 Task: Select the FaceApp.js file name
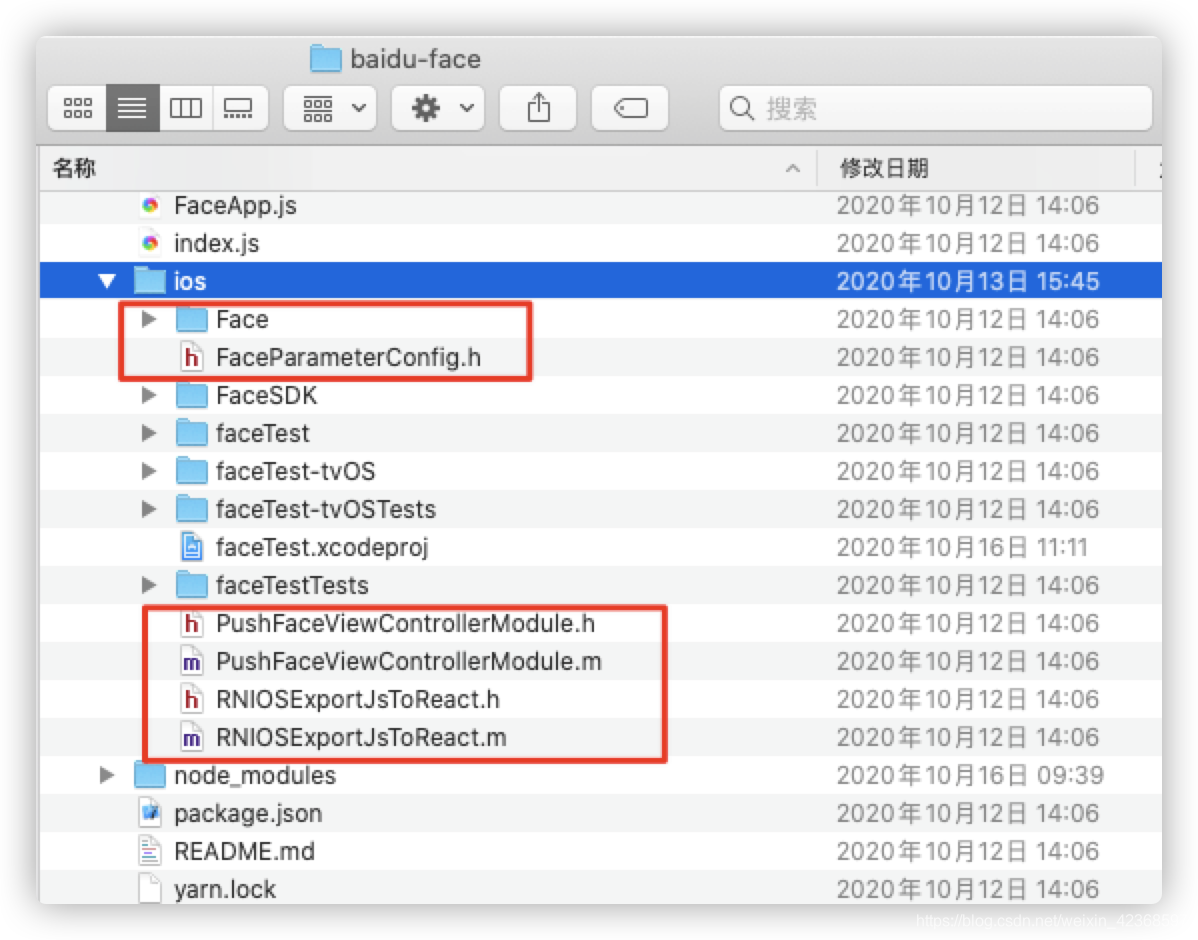pyautogui.click(x=235, y=206)
